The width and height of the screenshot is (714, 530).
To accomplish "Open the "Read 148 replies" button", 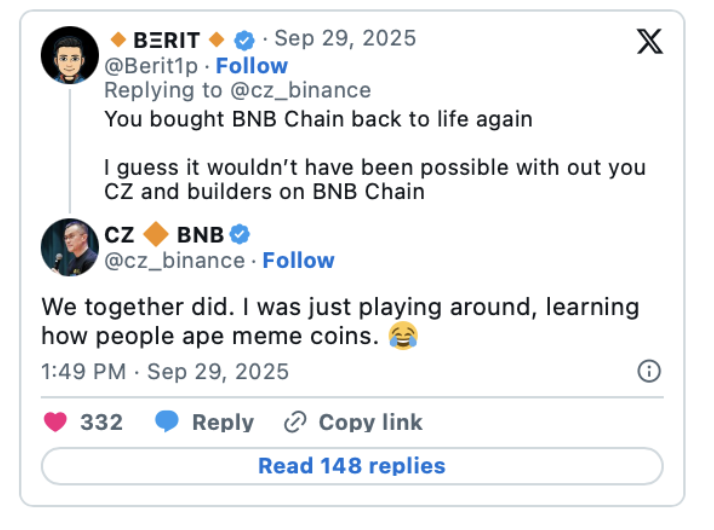I will click(x=352, y=466).
